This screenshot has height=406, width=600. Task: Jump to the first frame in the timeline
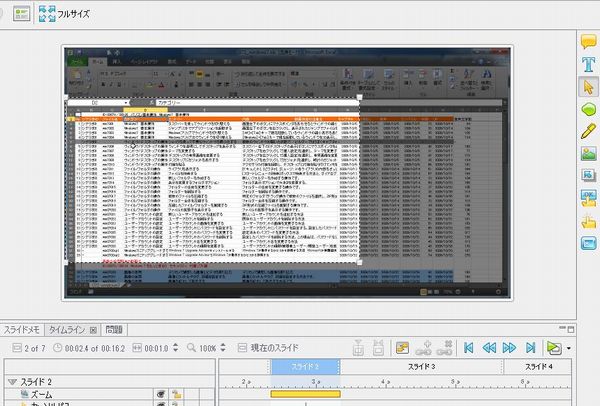pos(466,347)
